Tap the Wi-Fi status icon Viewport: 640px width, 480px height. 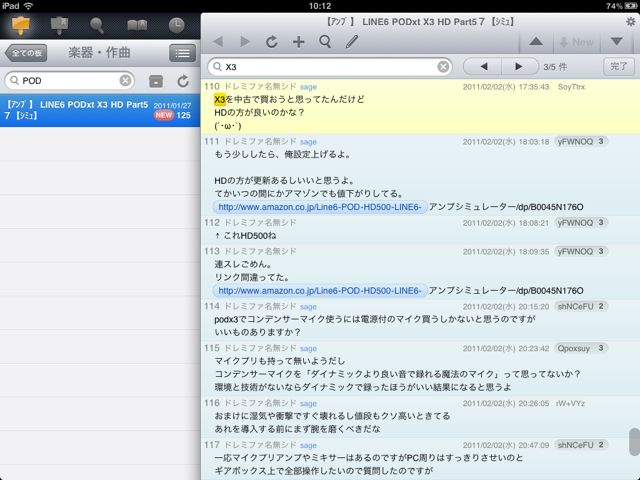click(28, 6)
